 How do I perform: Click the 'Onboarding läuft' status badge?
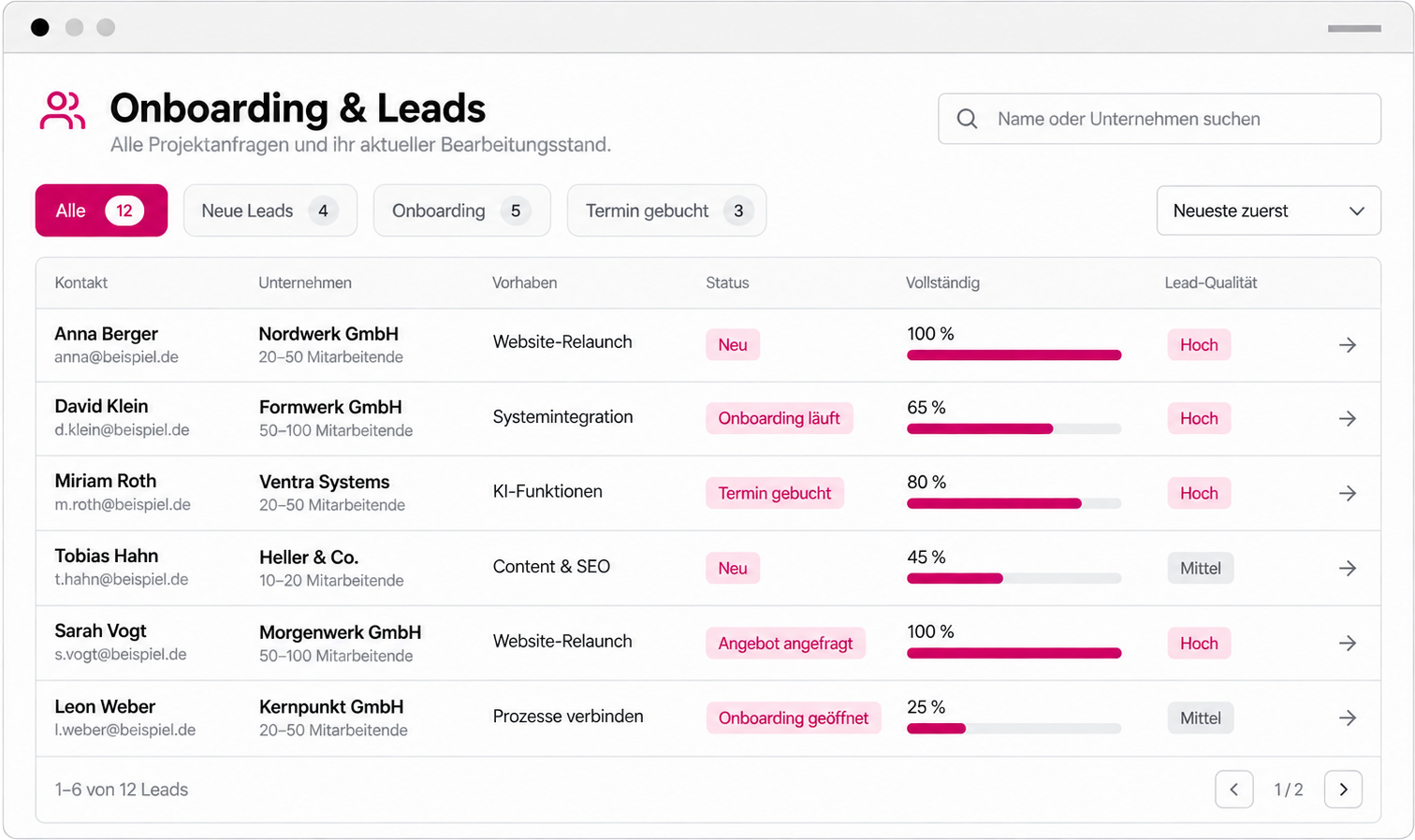[779, 418]
